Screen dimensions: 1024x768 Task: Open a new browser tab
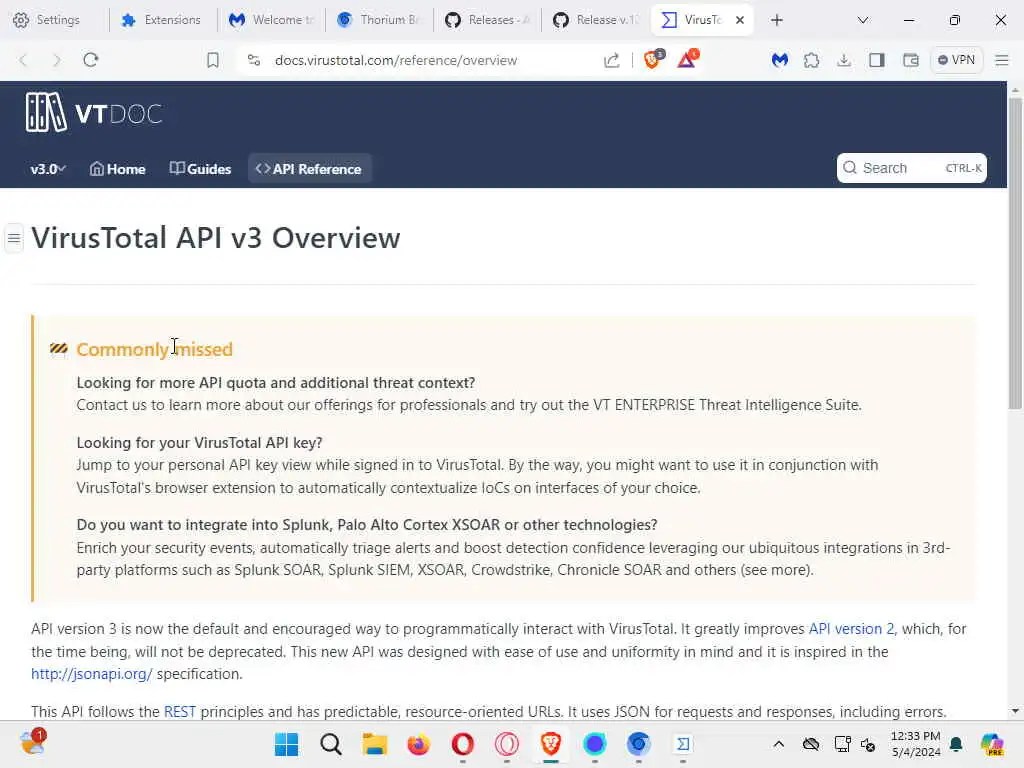point(776,20)
